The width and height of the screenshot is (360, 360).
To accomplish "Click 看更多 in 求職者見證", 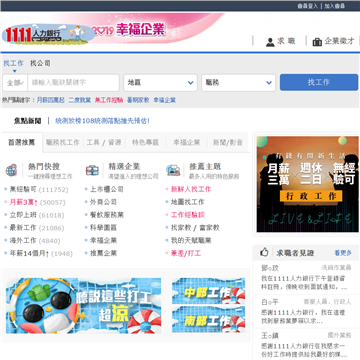I will tap(343, 253).
